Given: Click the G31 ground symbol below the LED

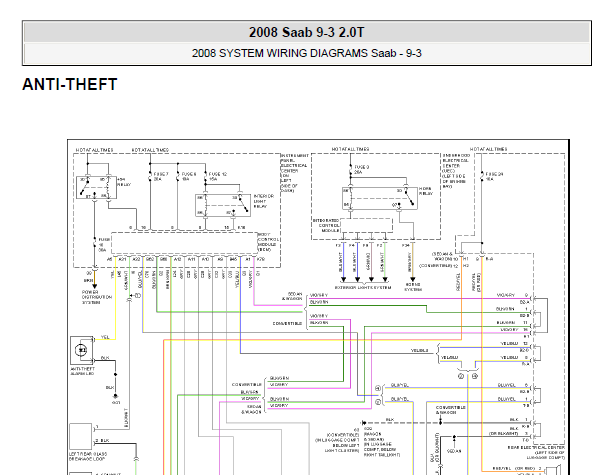Looking at the screenshot, I should 115,396.
